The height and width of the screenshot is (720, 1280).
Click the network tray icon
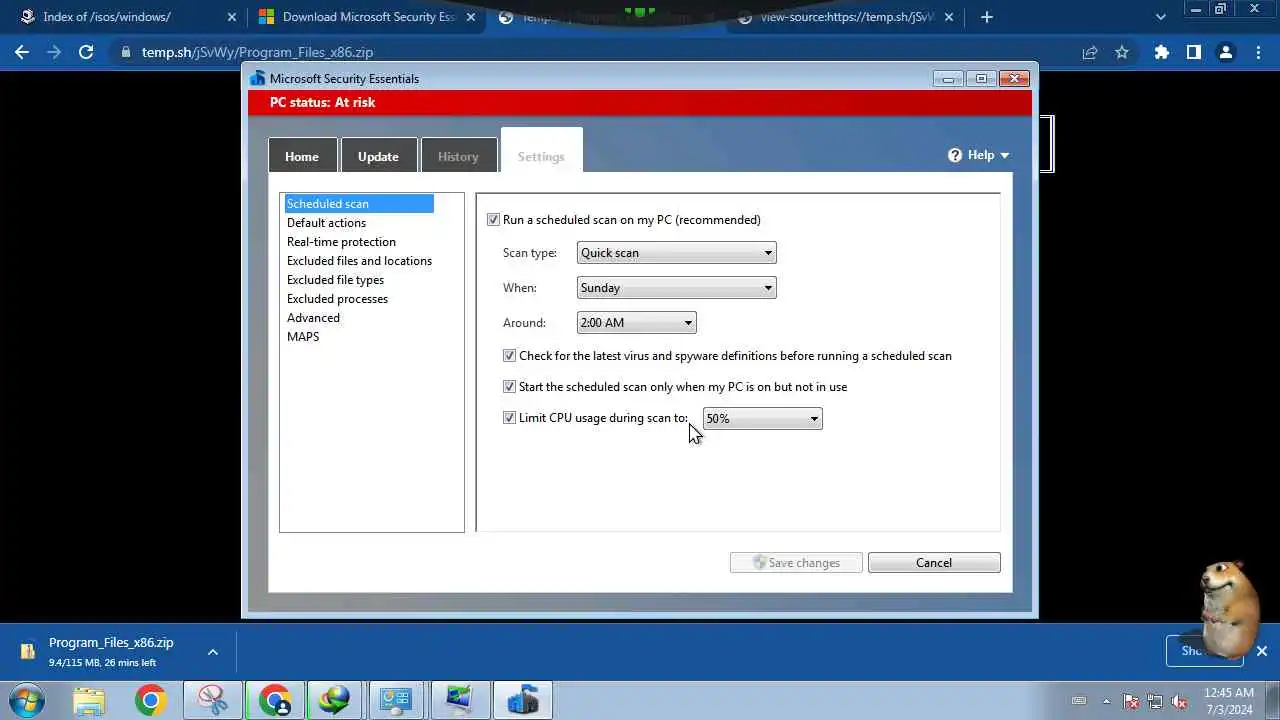1155,701
